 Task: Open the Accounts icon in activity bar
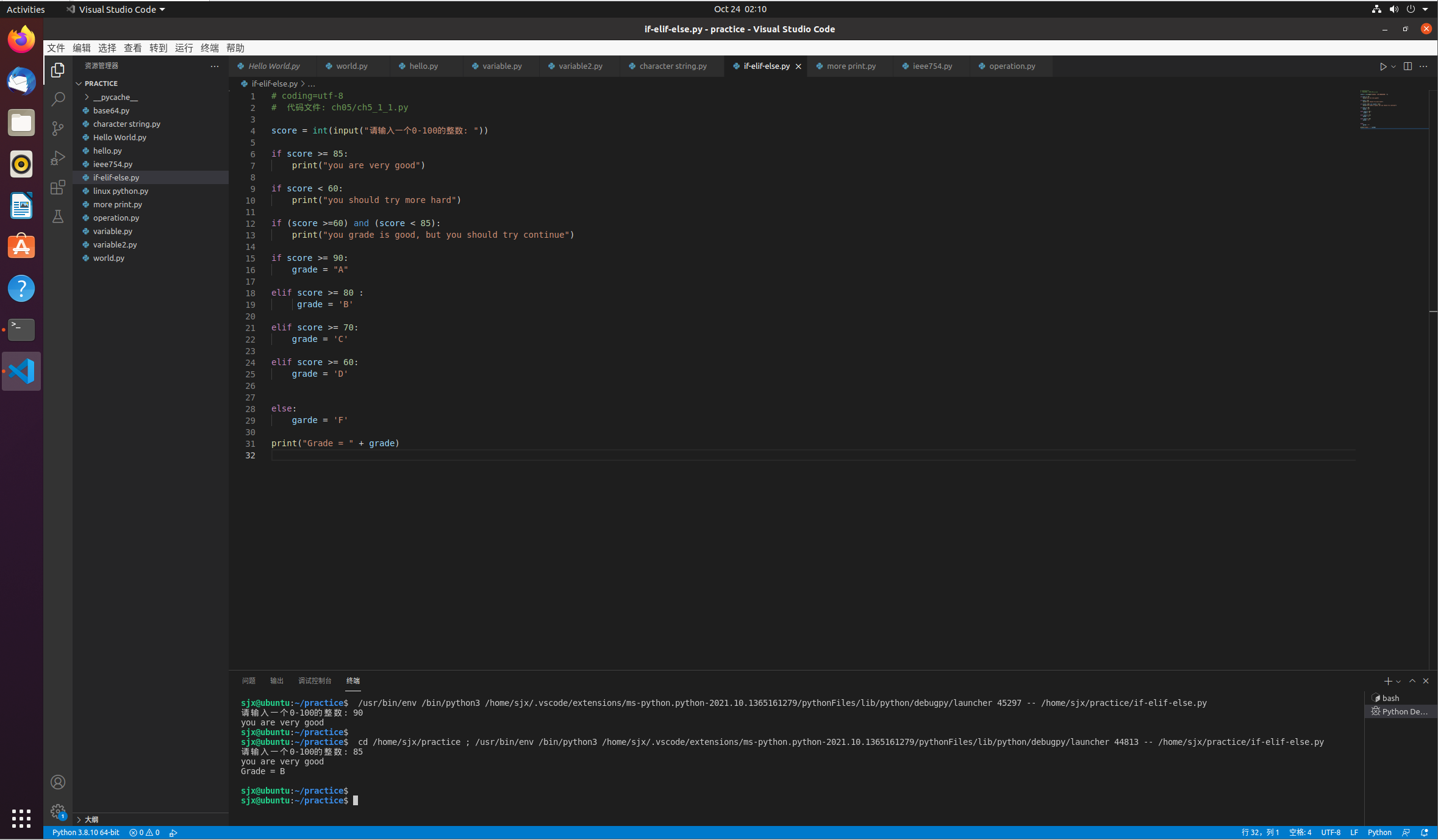coord(58,782)
